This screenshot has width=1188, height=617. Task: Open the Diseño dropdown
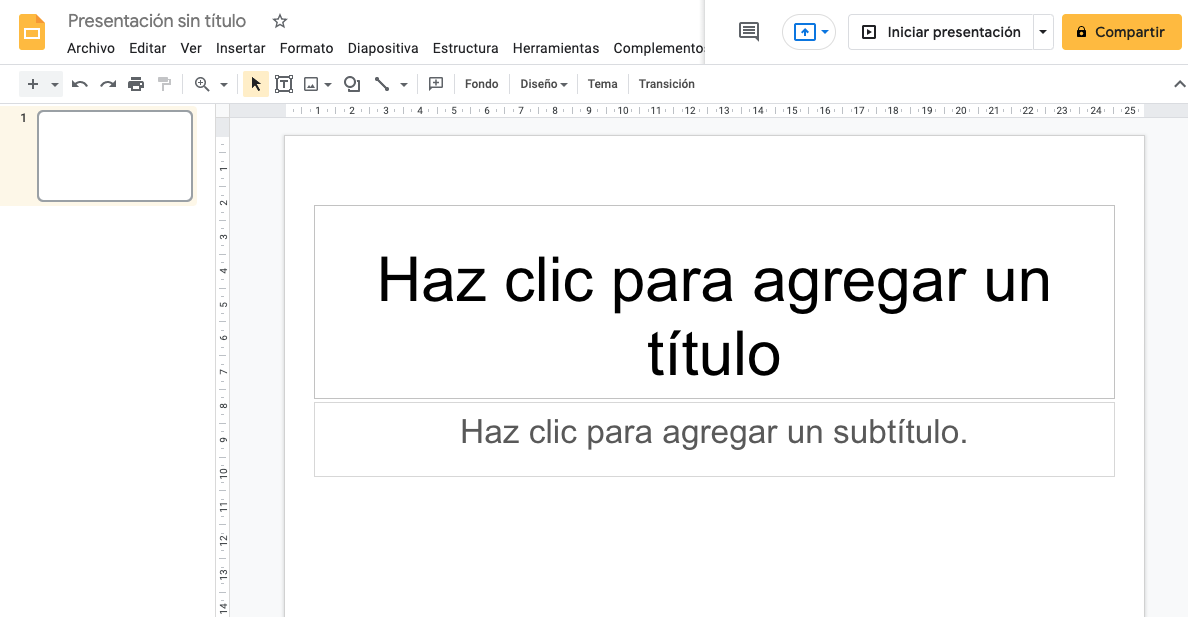click(x=543, y=84)
